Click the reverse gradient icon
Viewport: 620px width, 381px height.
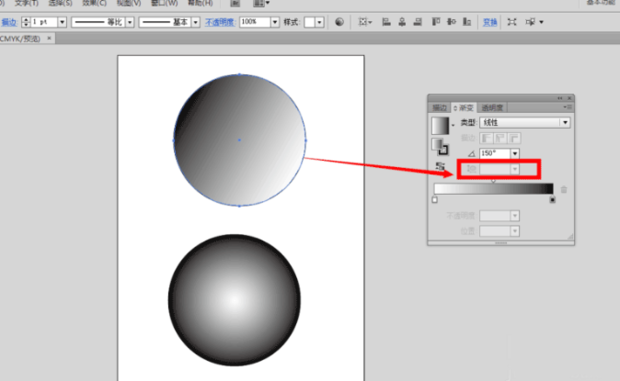pyautogui.click(x=440, y=166)
